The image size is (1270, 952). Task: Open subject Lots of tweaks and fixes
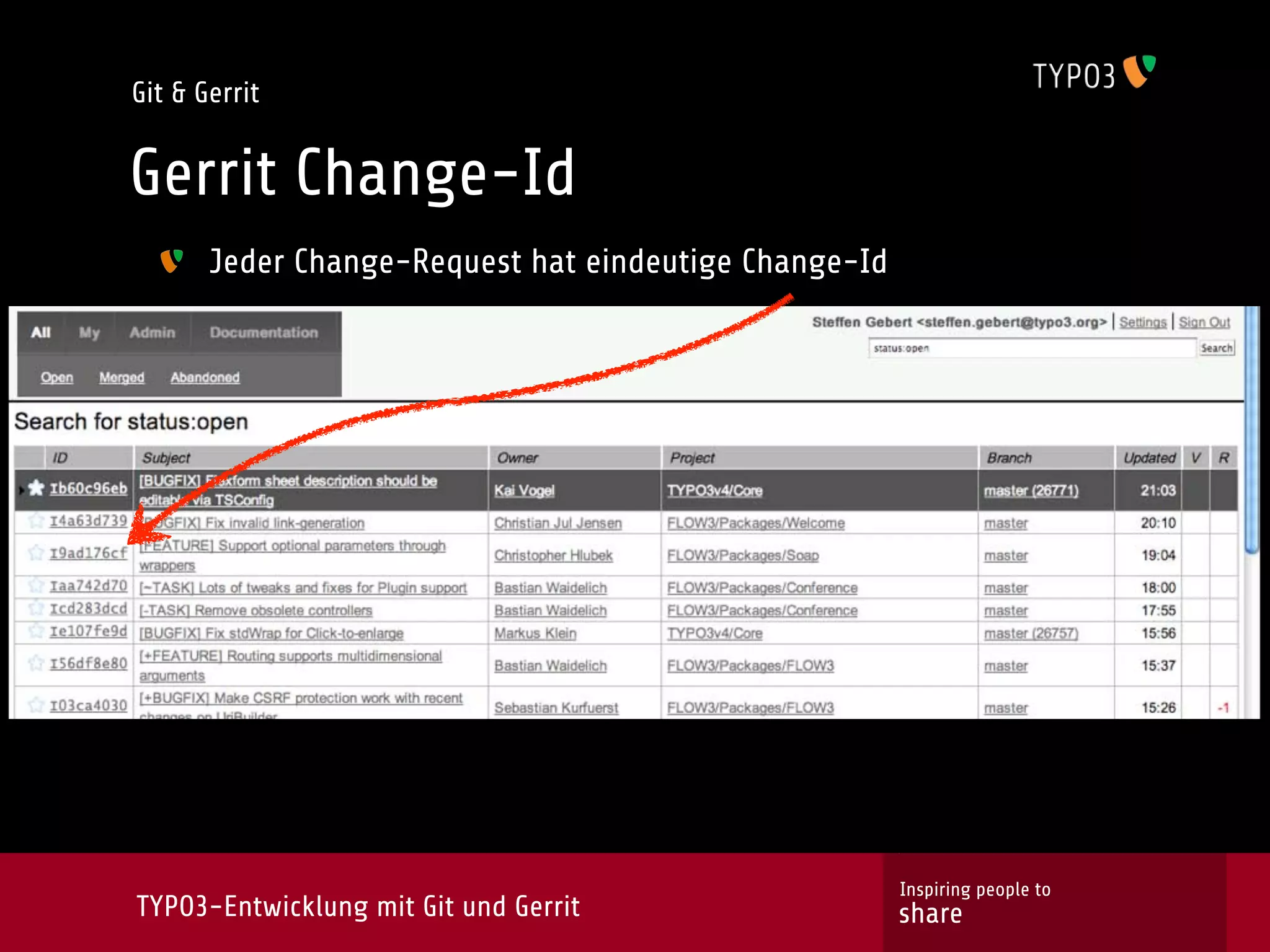click(303, 588)
